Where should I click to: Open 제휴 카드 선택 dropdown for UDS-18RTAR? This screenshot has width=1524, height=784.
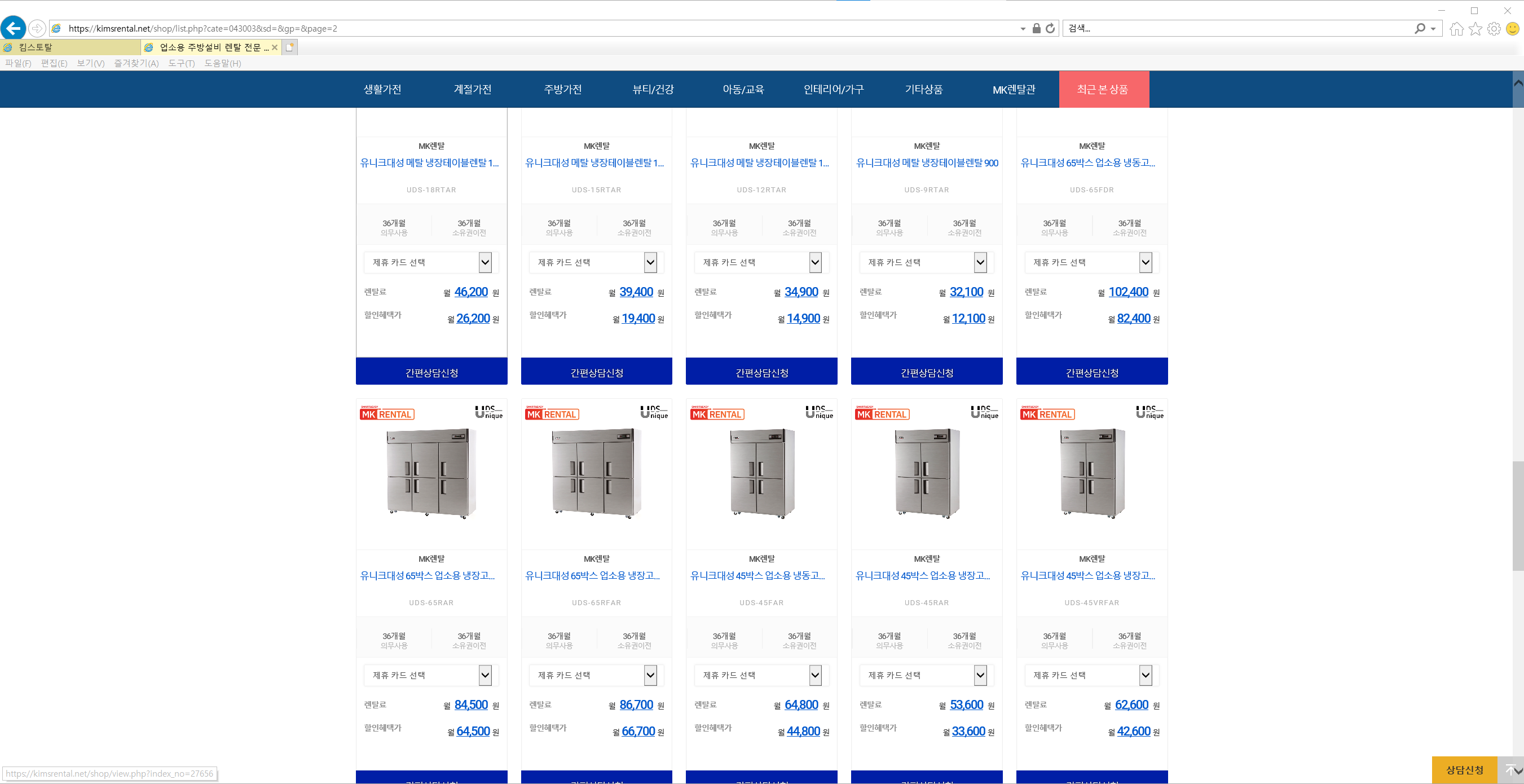click(431, 262)
